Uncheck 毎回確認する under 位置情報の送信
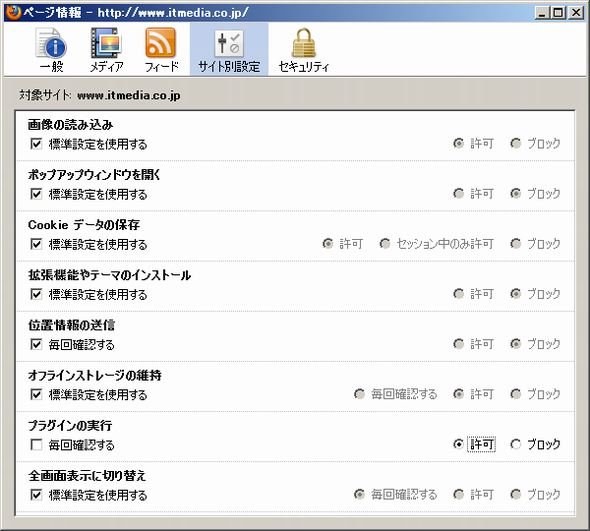The height and width of the screenshot is (531, 590). point(36,344)
